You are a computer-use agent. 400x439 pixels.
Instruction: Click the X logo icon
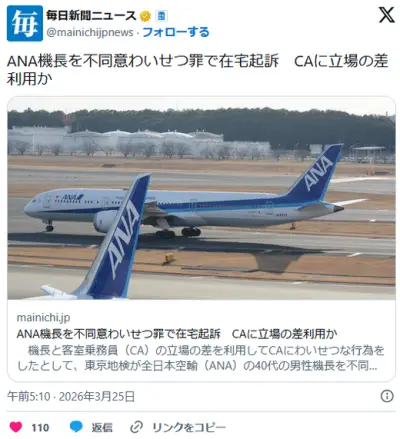point(386,15)
